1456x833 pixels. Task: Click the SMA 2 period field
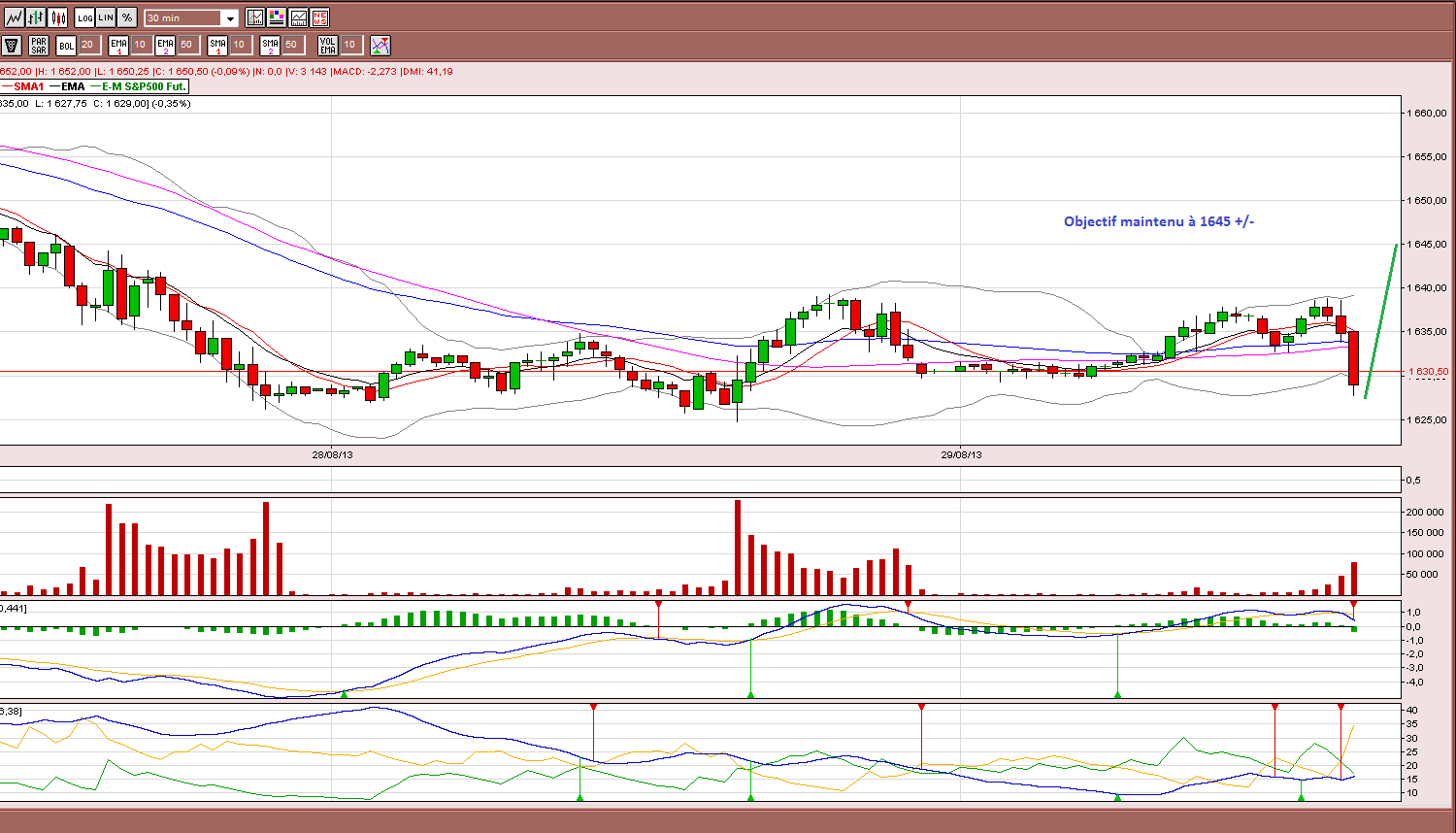pos(292,45)
